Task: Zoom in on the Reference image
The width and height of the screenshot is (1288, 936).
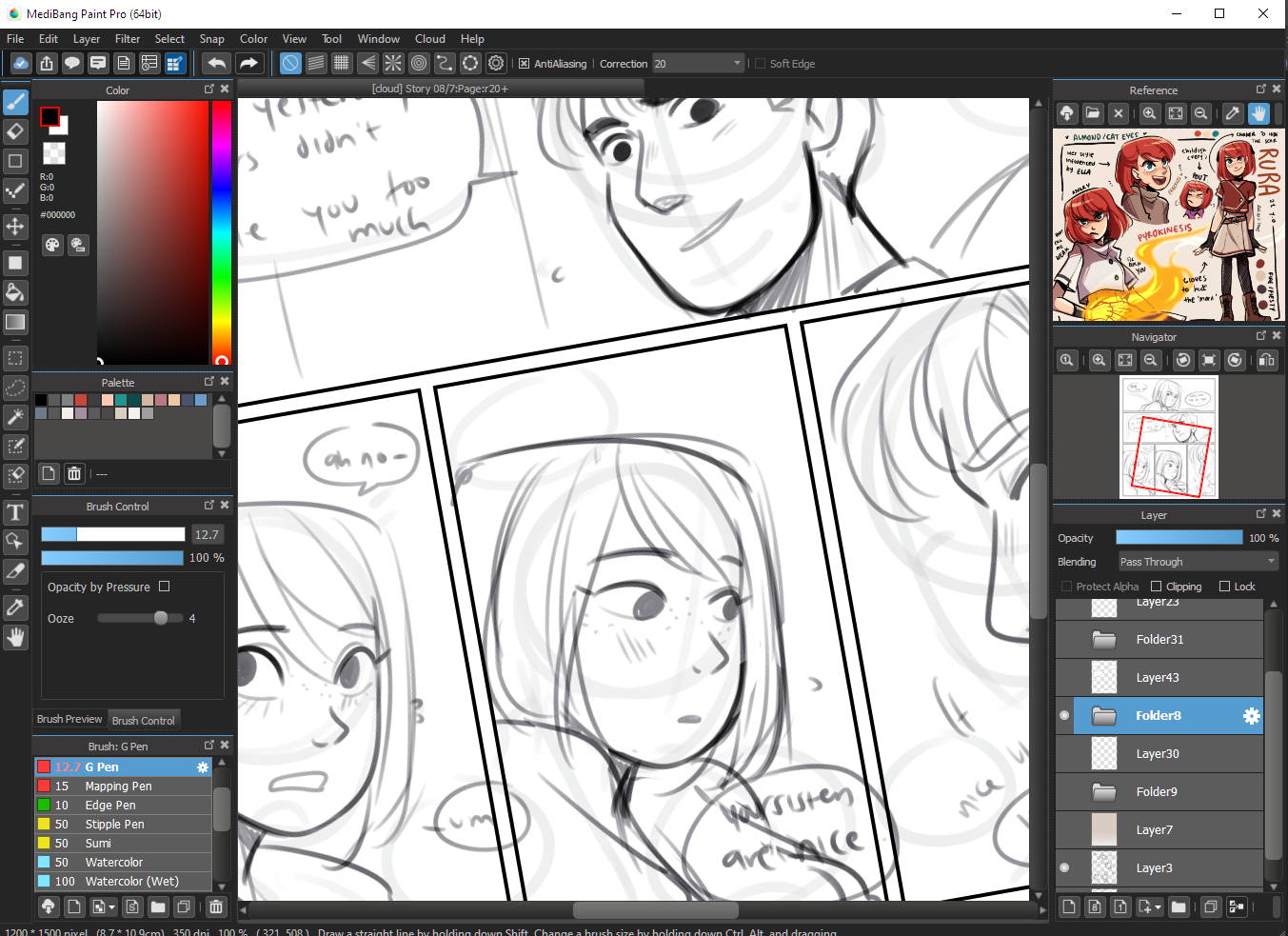Action: [x=1150, y=113]
